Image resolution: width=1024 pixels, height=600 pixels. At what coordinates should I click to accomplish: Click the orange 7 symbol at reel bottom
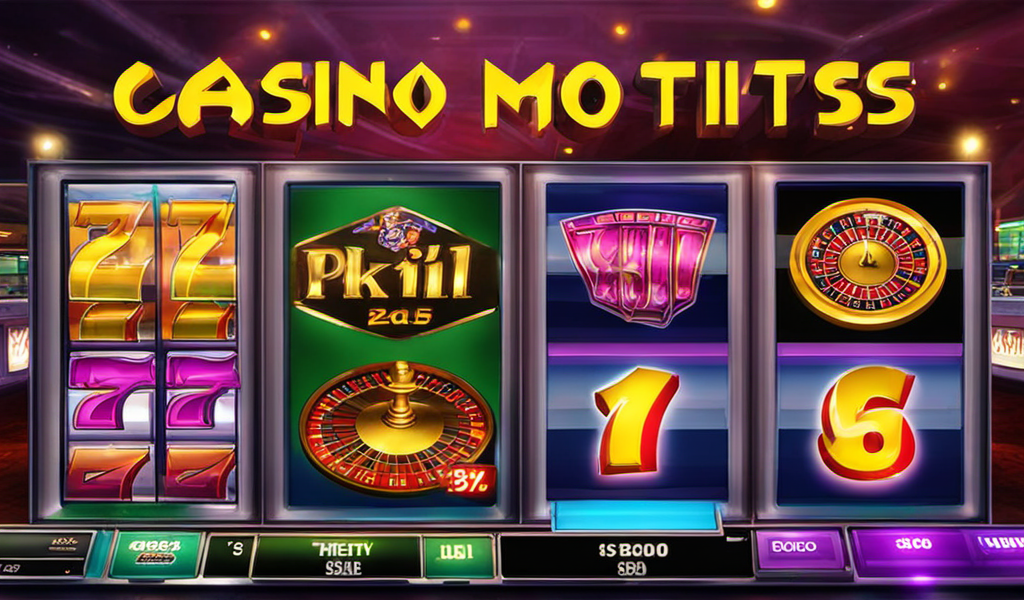(152, 471)
